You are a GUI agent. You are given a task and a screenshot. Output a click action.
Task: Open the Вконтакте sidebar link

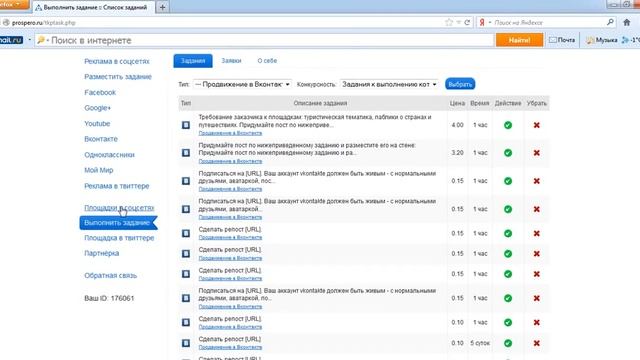(101, 139)
